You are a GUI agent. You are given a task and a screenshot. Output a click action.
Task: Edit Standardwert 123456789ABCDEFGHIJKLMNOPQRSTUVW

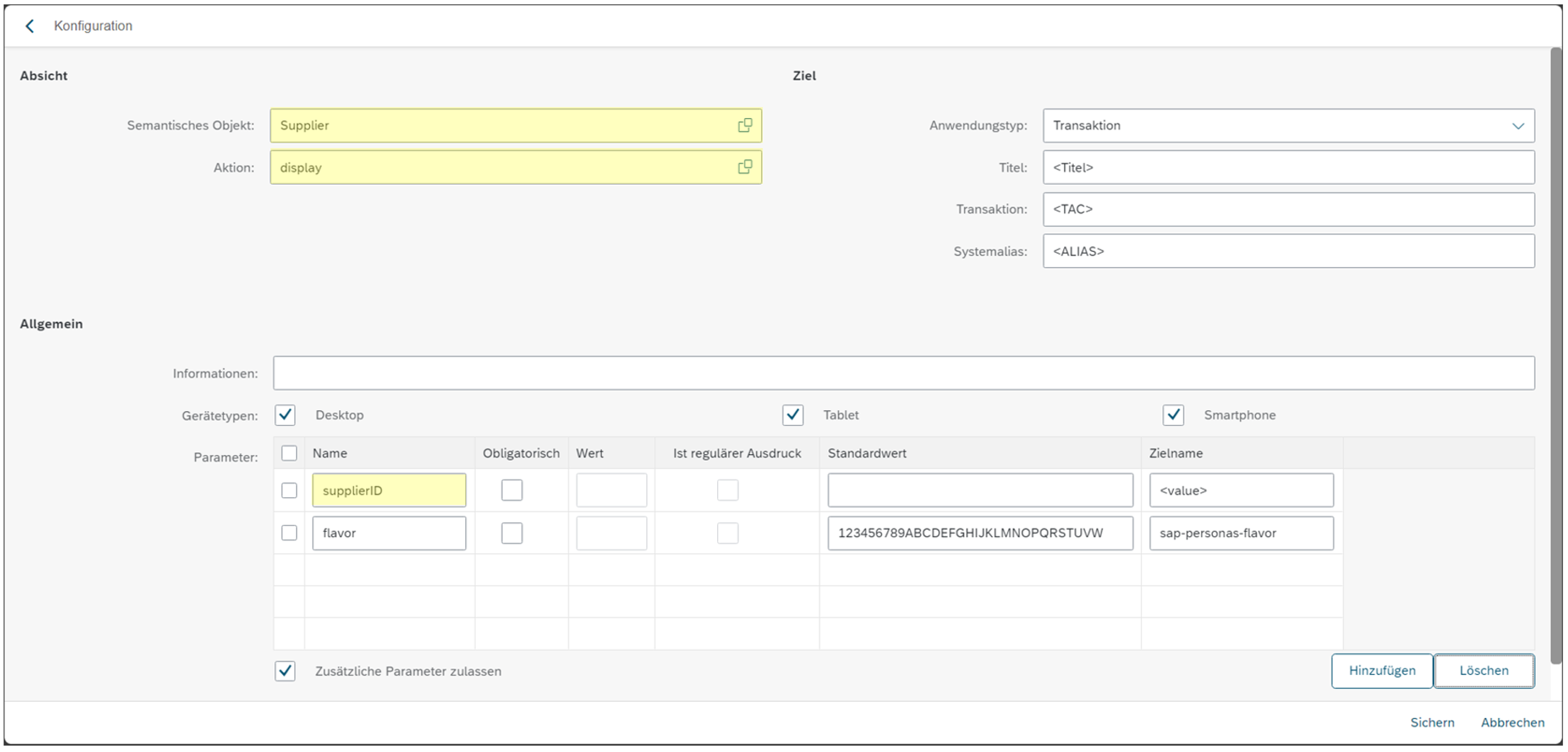click(x=980, y=533)
